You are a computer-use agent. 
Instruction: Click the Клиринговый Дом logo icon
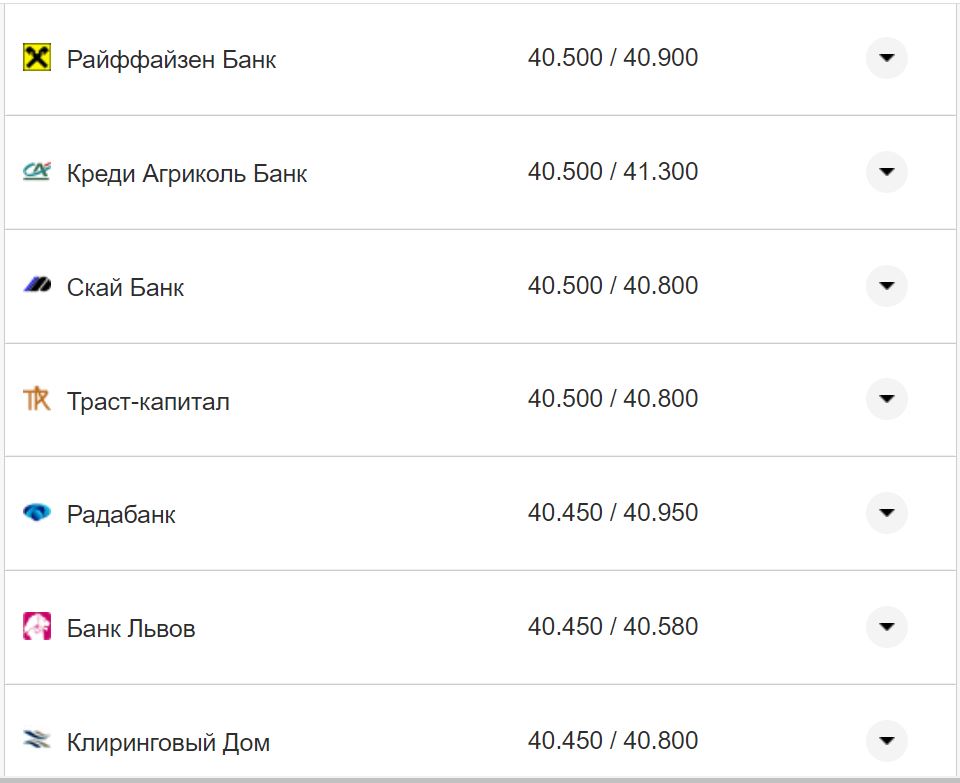point(36,740)
